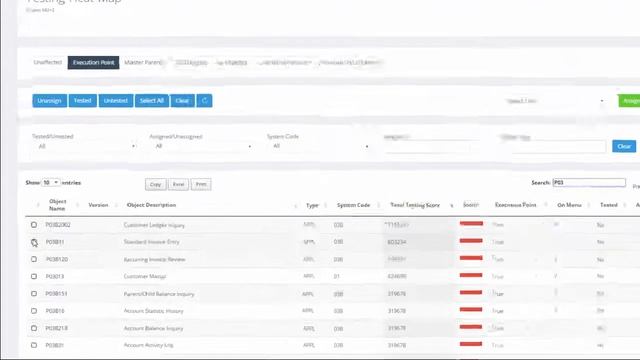Sort table by System Code column

coord(353,205)
